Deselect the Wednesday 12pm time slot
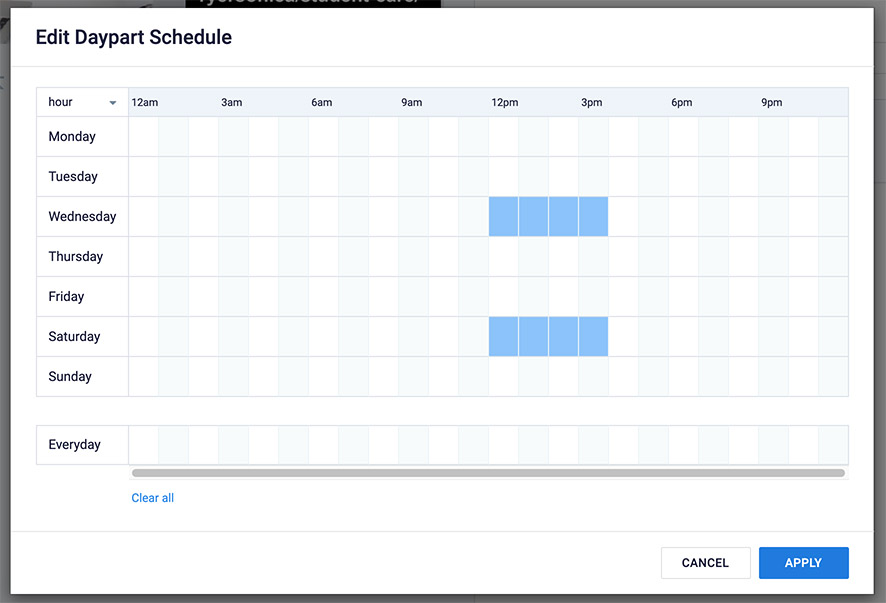Image resolution: width=886 pixels, height=603 pixels. tap(503, 217)
